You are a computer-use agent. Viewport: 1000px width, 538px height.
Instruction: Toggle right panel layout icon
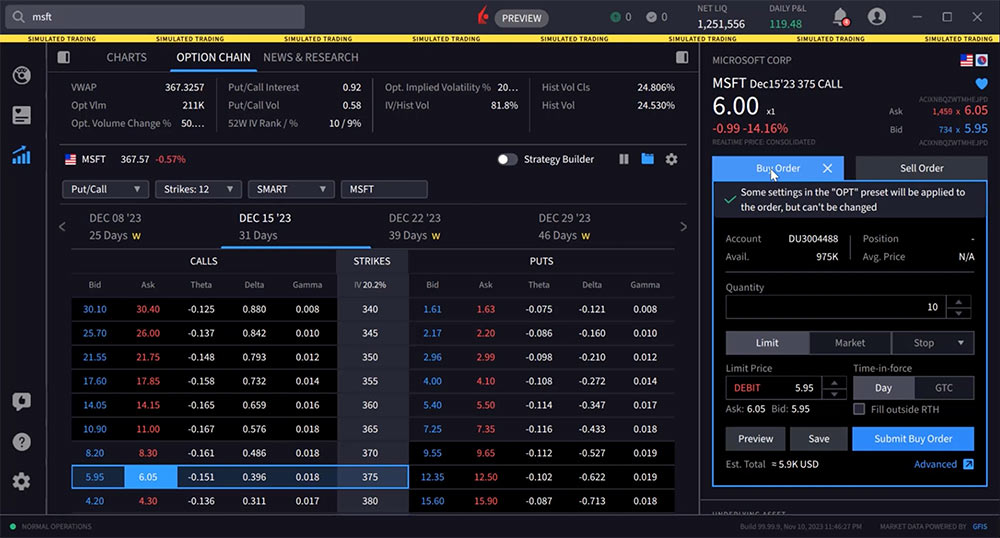coord(682,57)
